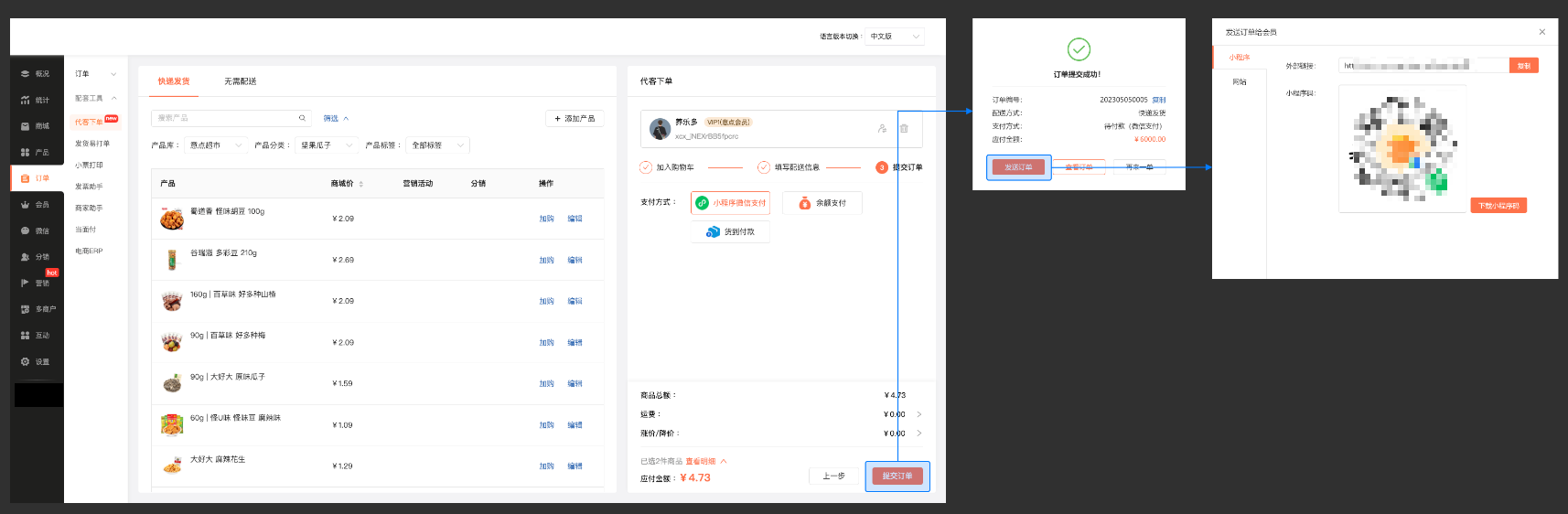
Task: Open 发货易打单 submenu item
Action: point(92,144)
